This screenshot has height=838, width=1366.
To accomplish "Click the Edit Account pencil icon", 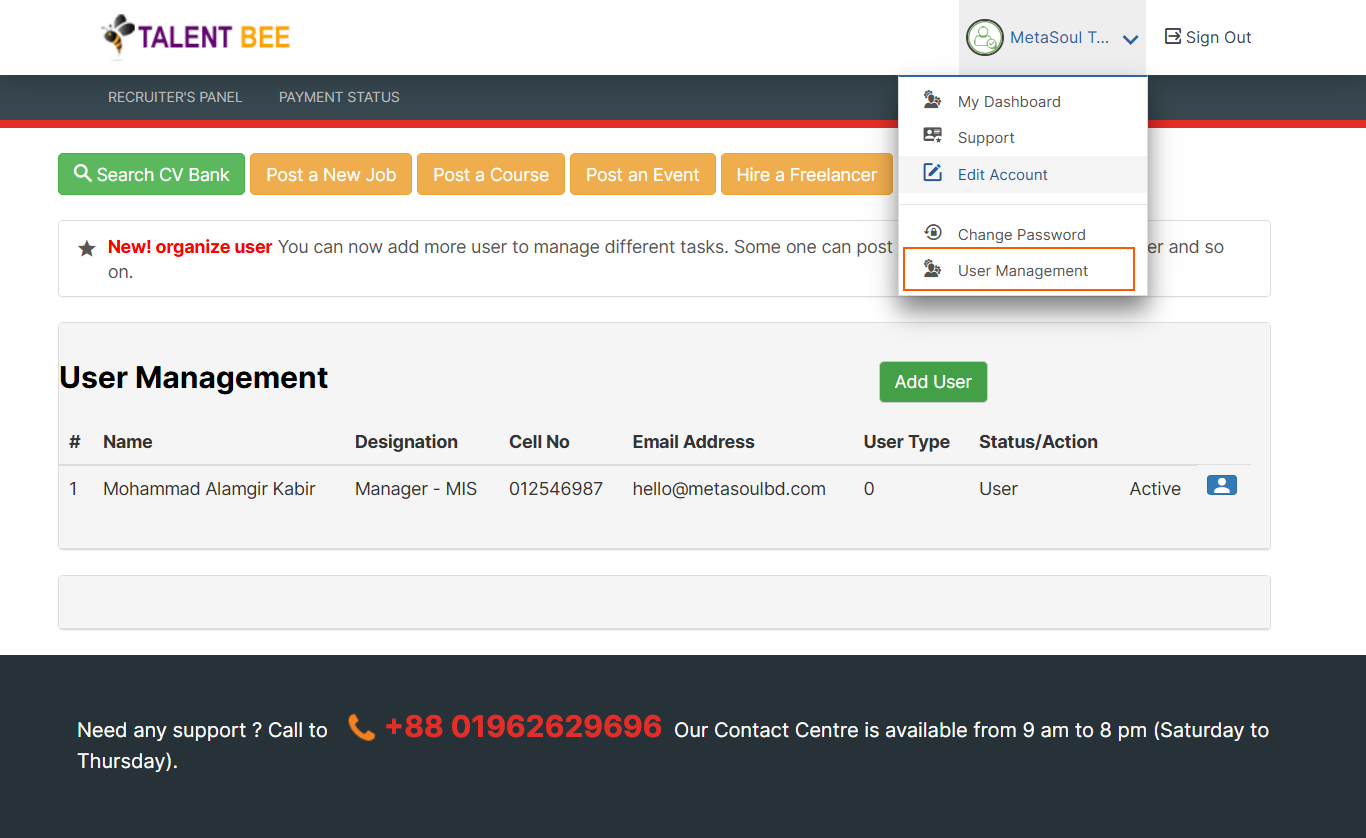I will 932,173.
